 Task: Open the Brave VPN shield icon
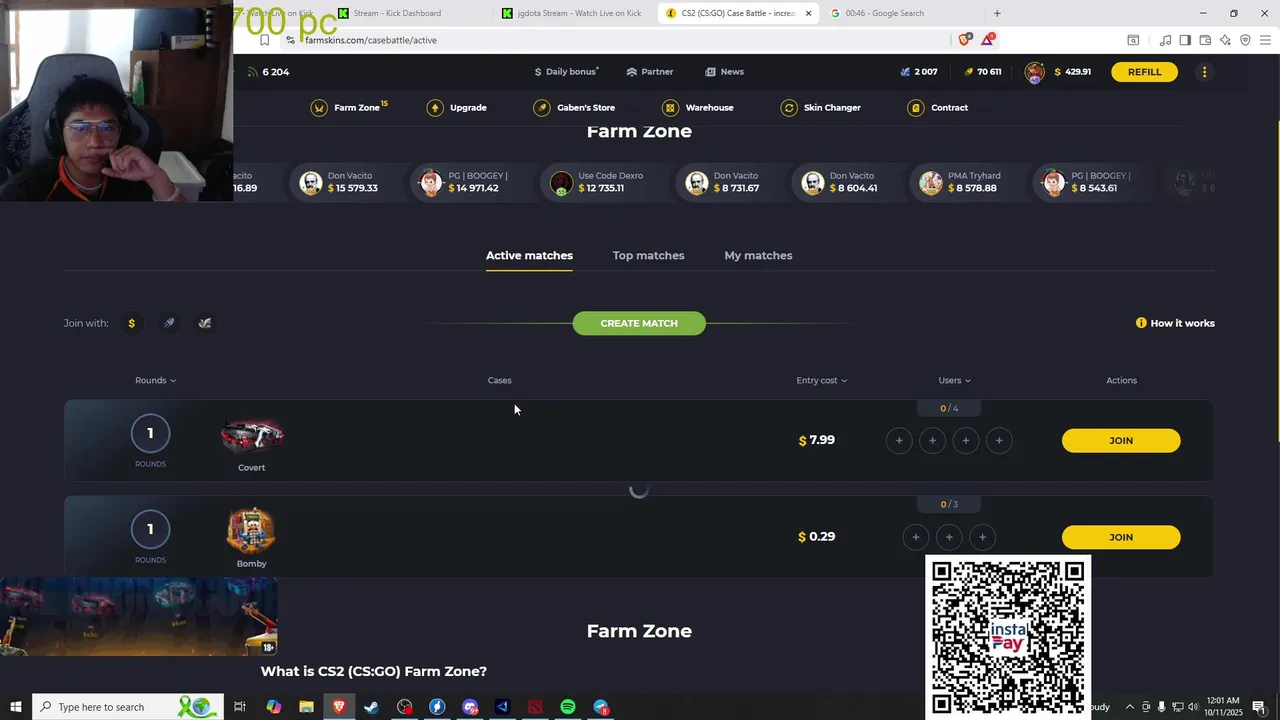[x=1245, y=40]
